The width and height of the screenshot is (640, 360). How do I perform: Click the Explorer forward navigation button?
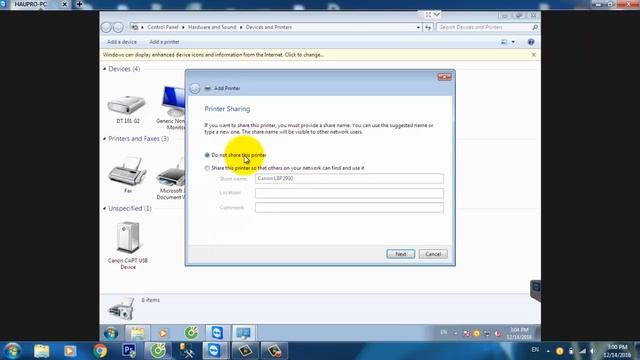click(x=118, y=27)
